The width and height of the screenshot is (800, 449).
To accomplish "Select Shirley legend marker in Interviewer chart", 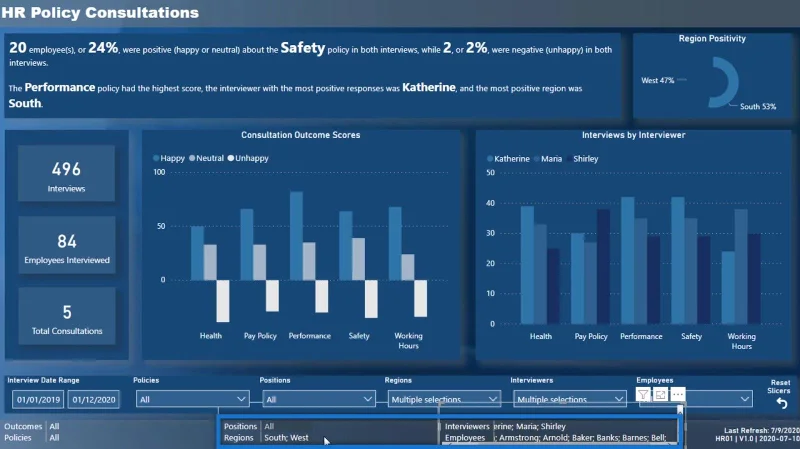I will [569, 159].
